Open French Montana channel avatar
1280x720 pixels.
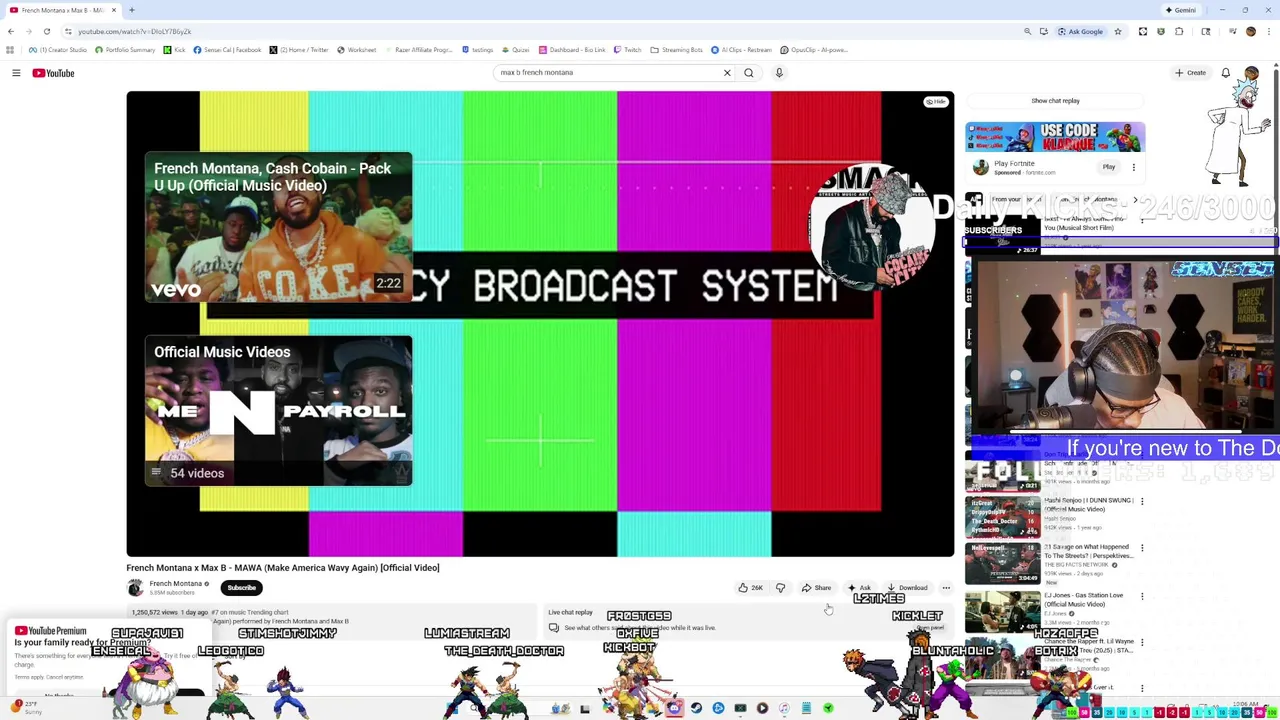tap(135, 588)
